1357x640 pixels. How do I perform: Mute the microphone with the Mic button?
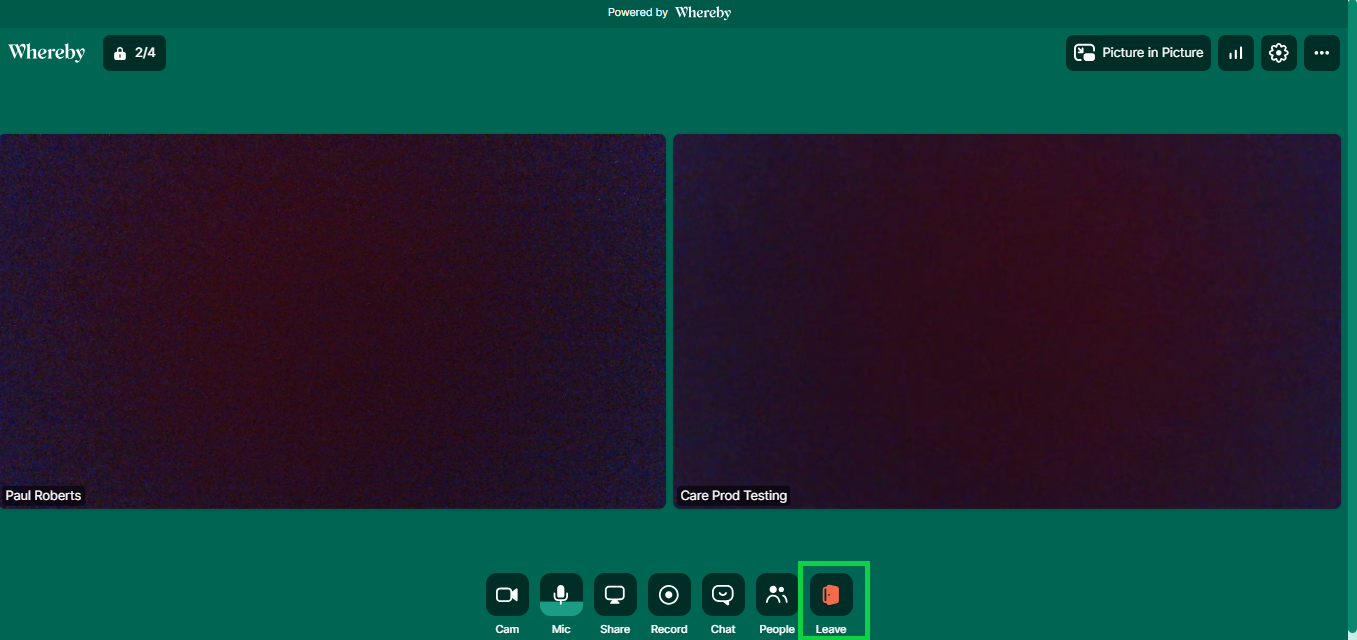(x=561, y=595)
